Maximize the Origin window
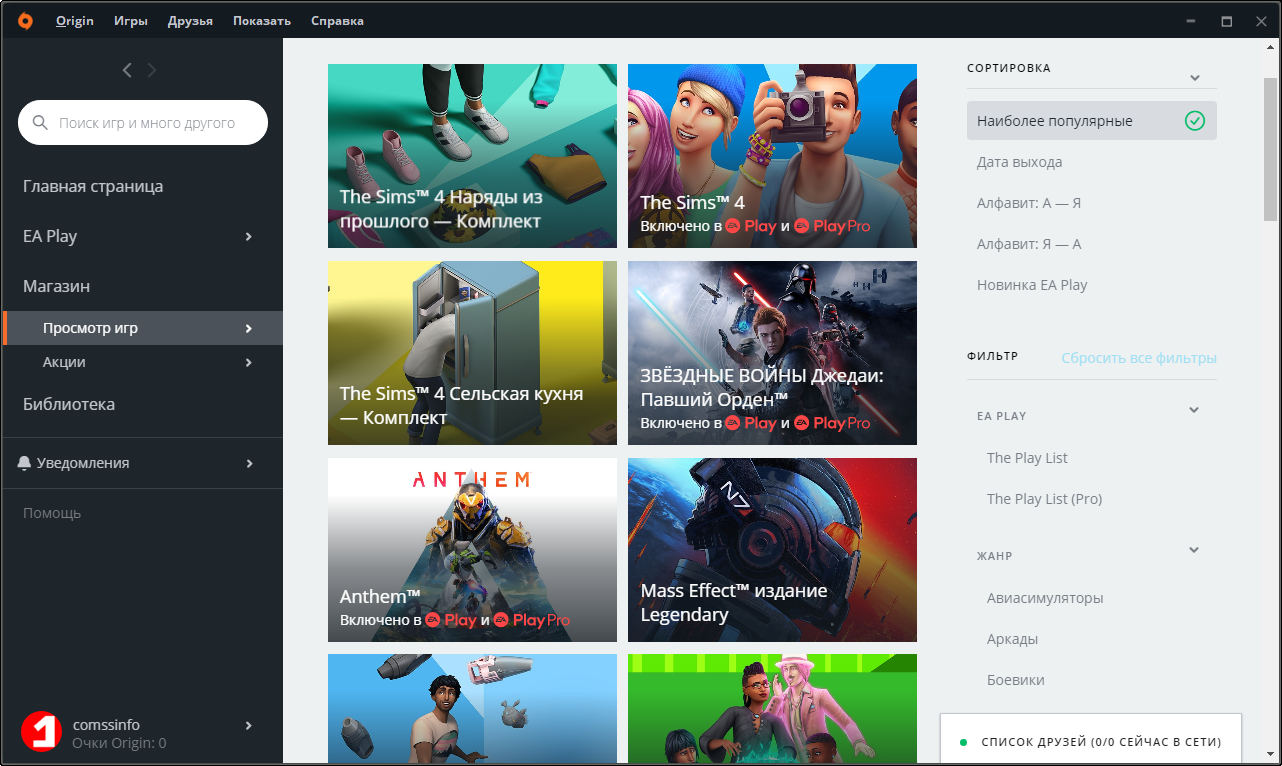 pos(1226,21)
